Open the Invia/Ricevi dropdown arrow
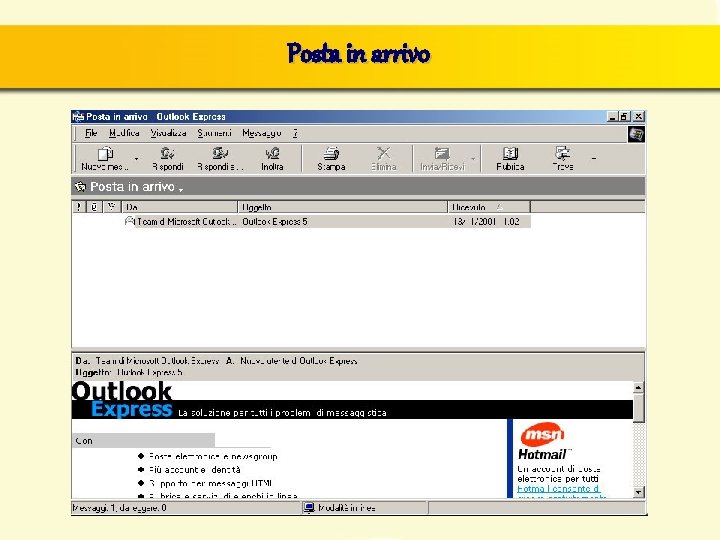Screen dimensions: 720x540 473,159
